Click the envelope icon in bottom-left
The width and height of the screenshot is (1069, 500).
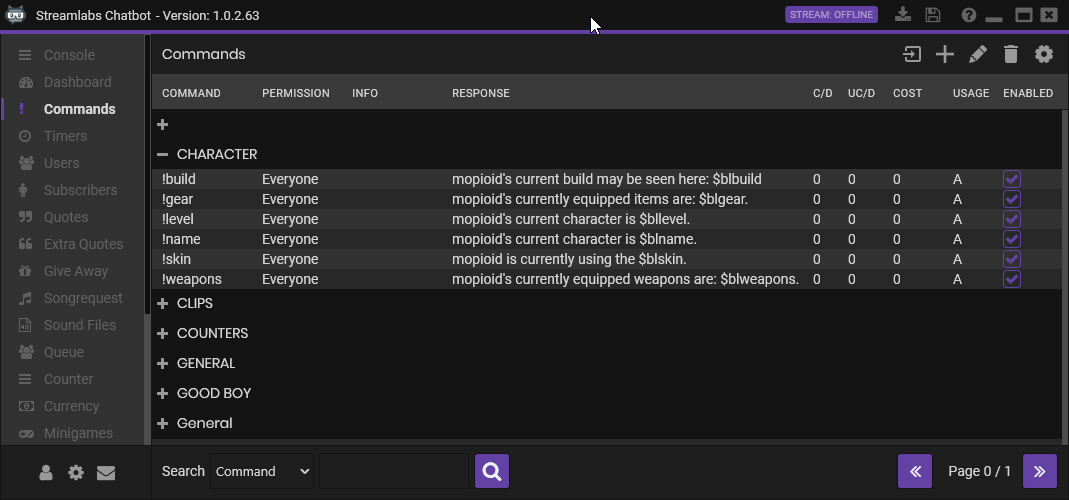(106, 473)
